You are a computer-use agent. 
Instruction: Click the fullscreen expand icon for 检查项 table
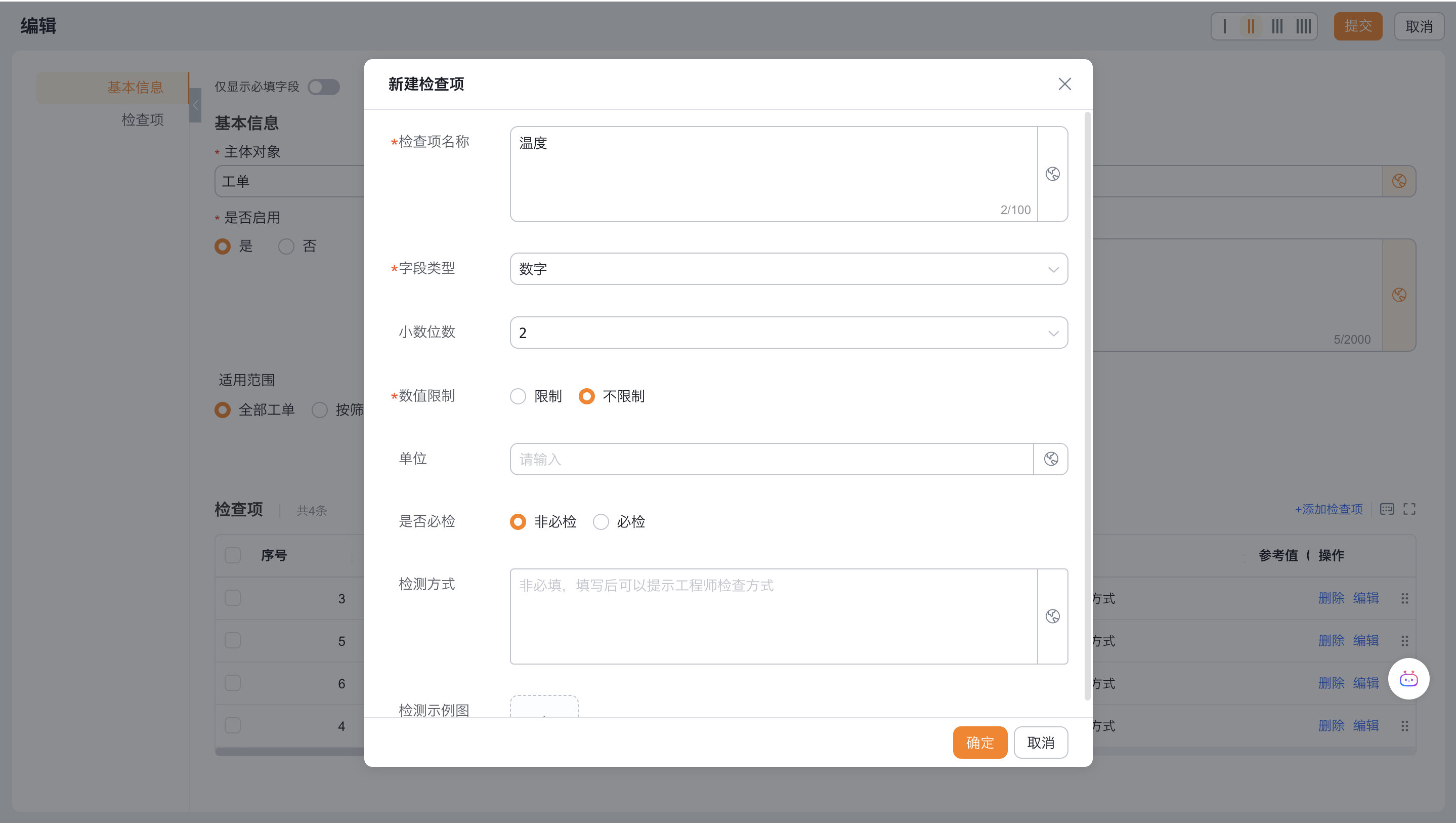(x=1409, y=509)
